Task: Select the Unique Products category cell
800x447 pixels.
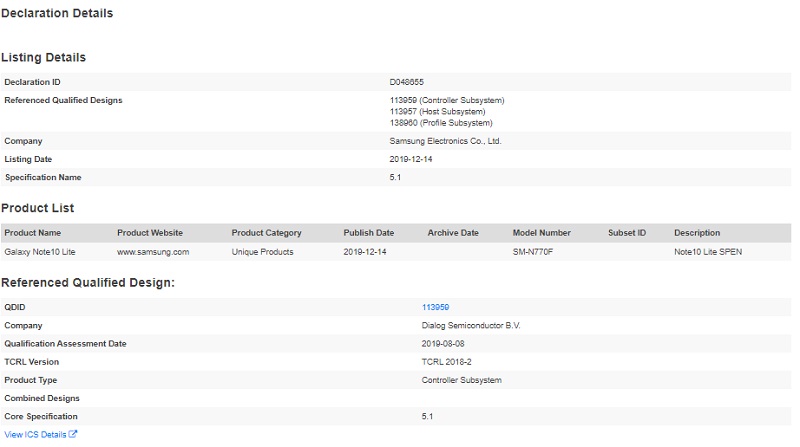Action: pos(262,252)
